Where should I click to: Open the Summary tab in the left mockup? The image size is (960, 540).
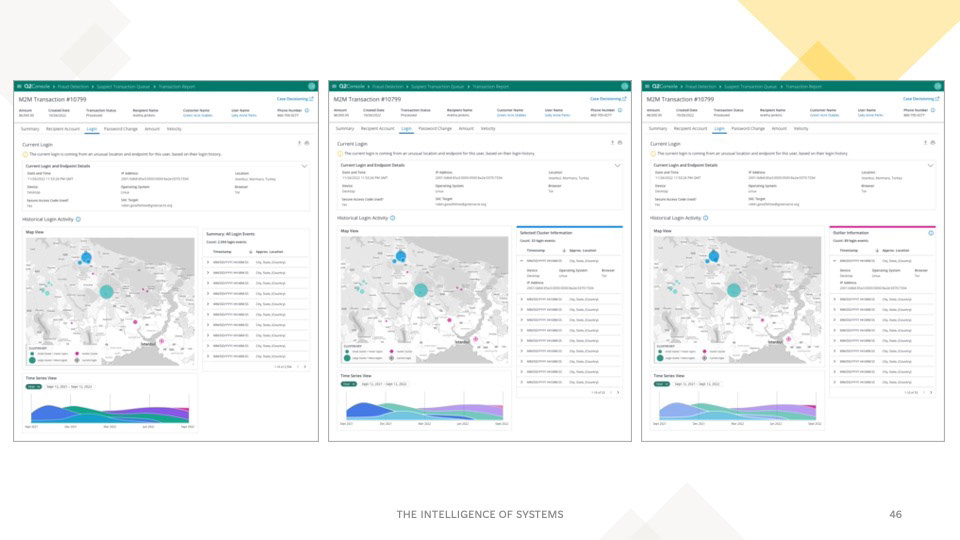point(30,129)
